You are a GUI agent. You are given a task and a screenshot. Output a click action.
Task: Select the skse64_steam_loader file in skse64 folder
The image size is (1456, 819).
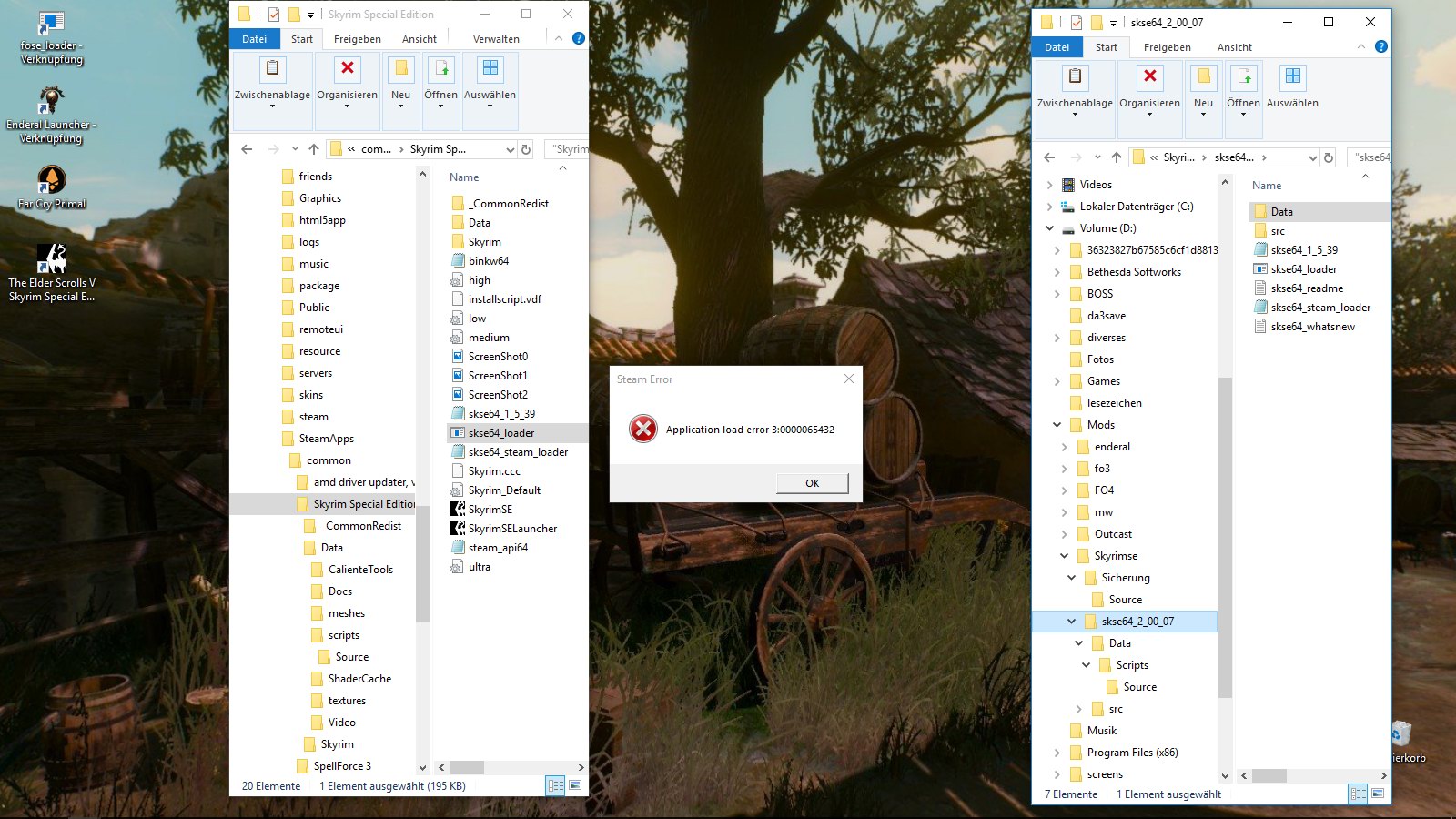coord(1319,308)
